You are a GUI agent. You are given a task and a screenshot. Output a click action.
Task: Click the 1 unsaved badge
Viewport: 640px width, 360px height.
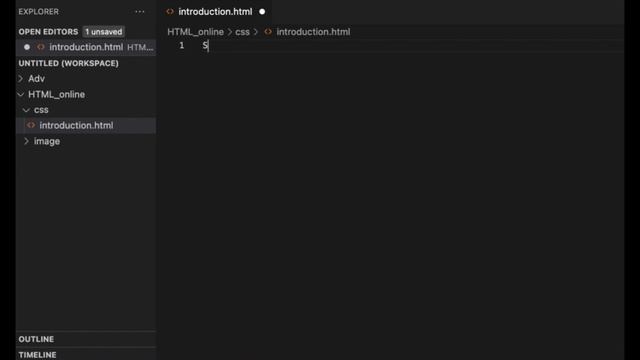104,32
